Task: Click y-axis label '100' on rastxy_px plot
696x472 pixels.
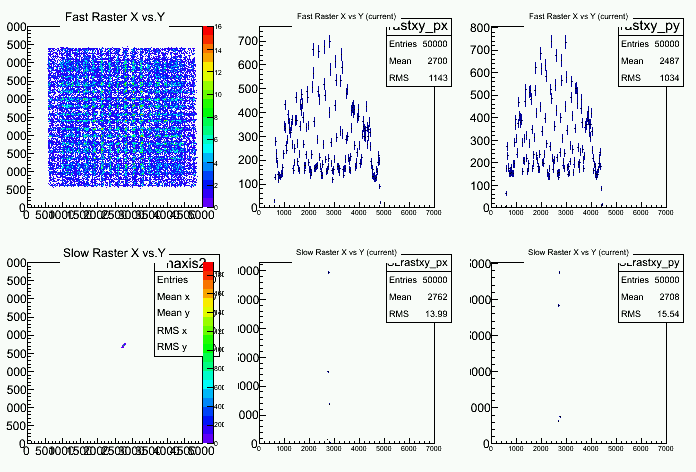Action: coord(248,184)
